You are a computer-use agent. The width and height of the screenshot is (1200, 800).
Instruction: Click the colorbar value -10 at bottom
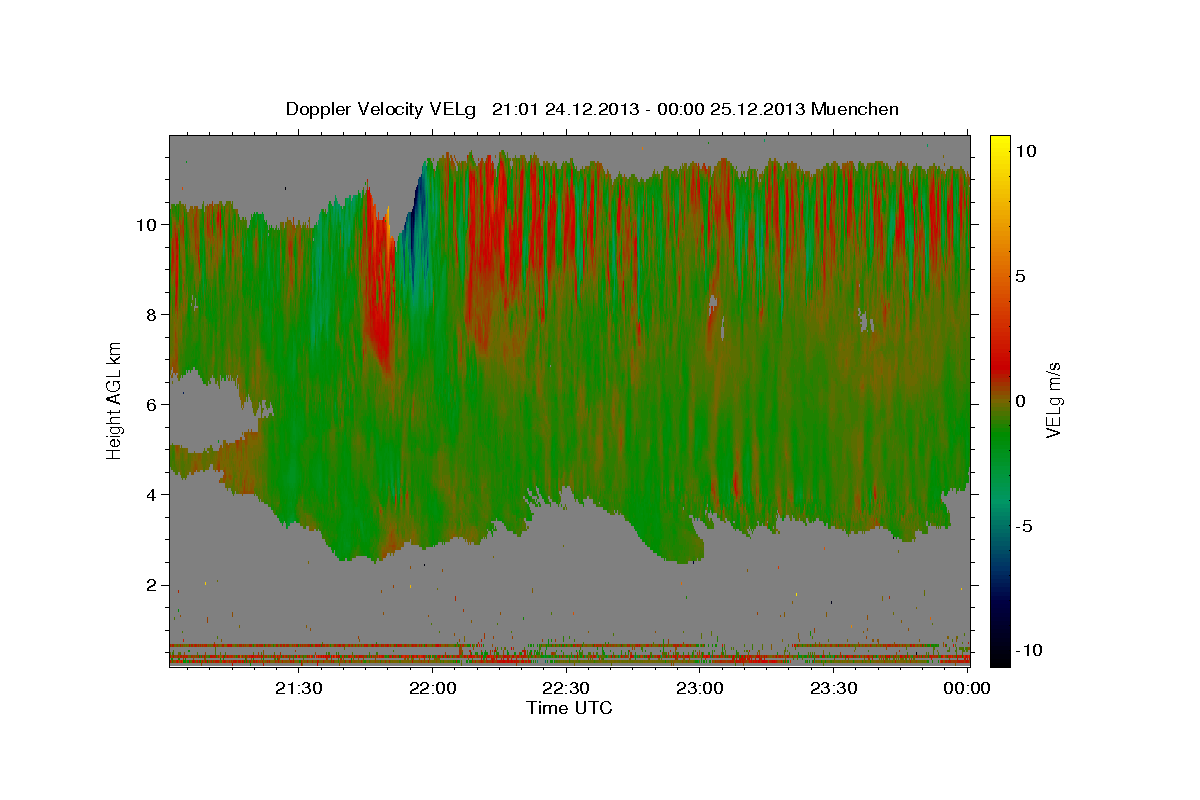point(1028,650)
